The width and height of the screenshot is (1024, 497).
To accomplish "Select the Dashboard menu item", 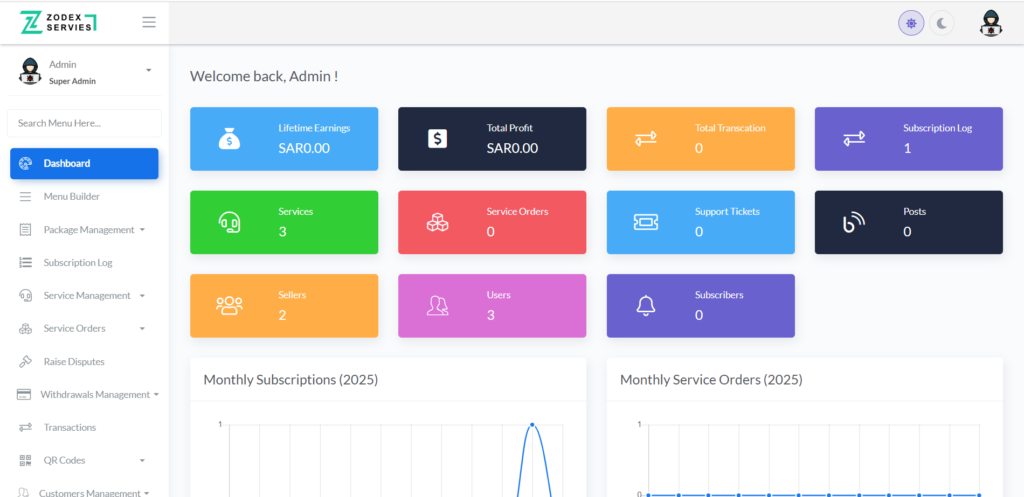I will coord(84,164).
